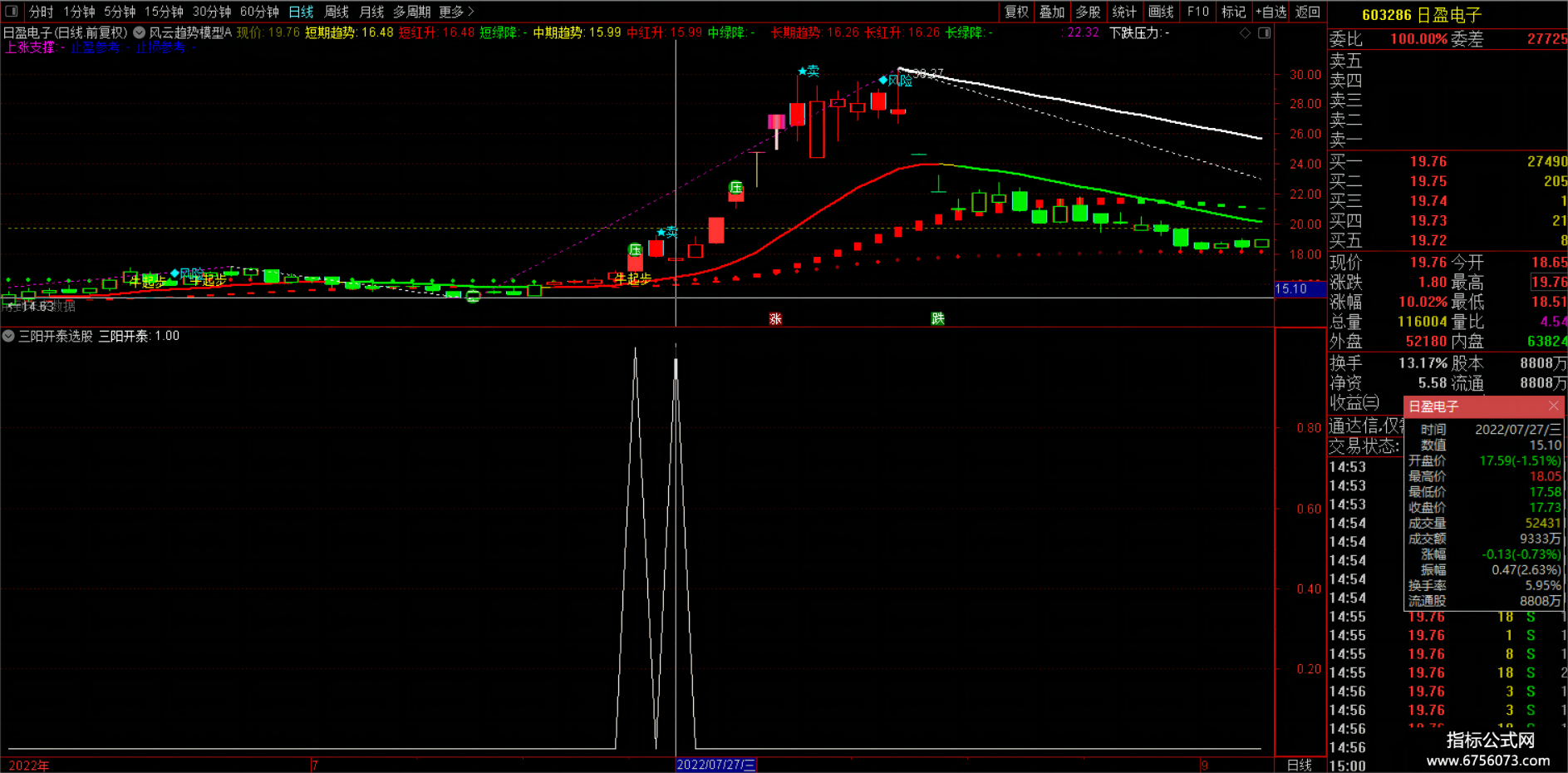Screen dimensions: 1568x773
Task: Open the 画线 drawing tools
Action: tap(1161, 12)
